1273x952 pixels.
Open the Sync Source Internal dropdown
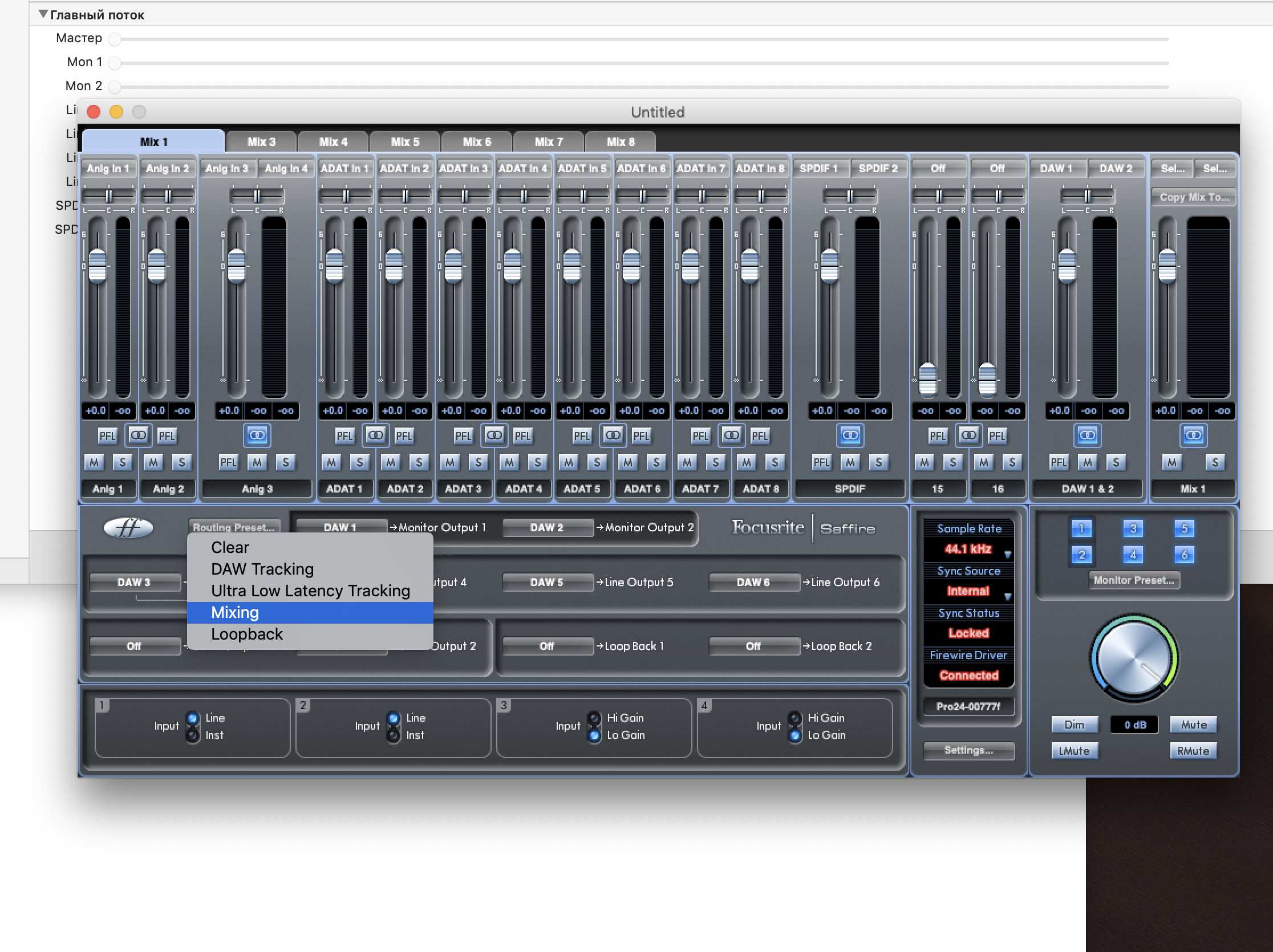(x=968, y=591)
